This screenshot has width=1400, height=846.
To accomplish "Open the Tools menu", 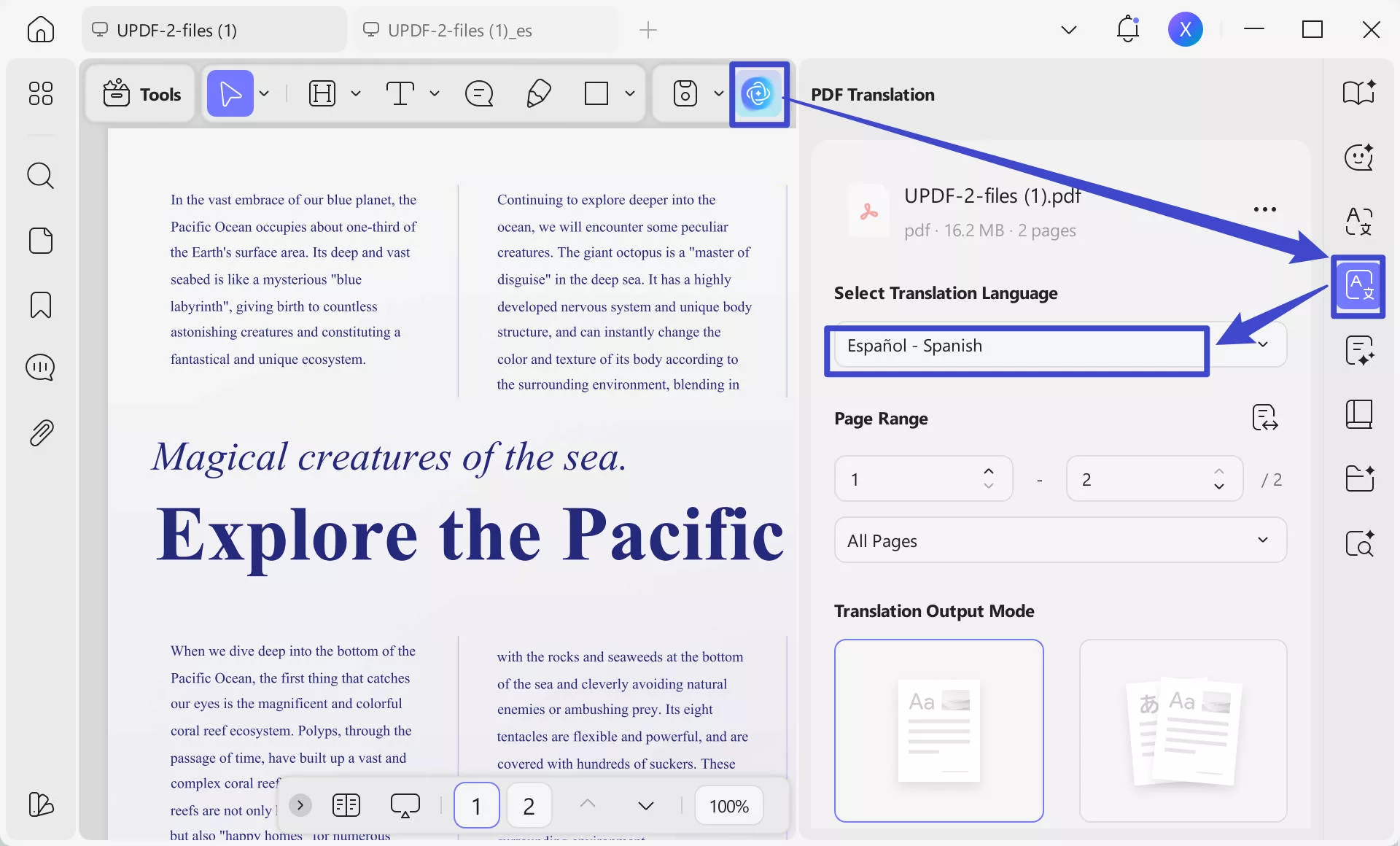I will pos(141,93).
